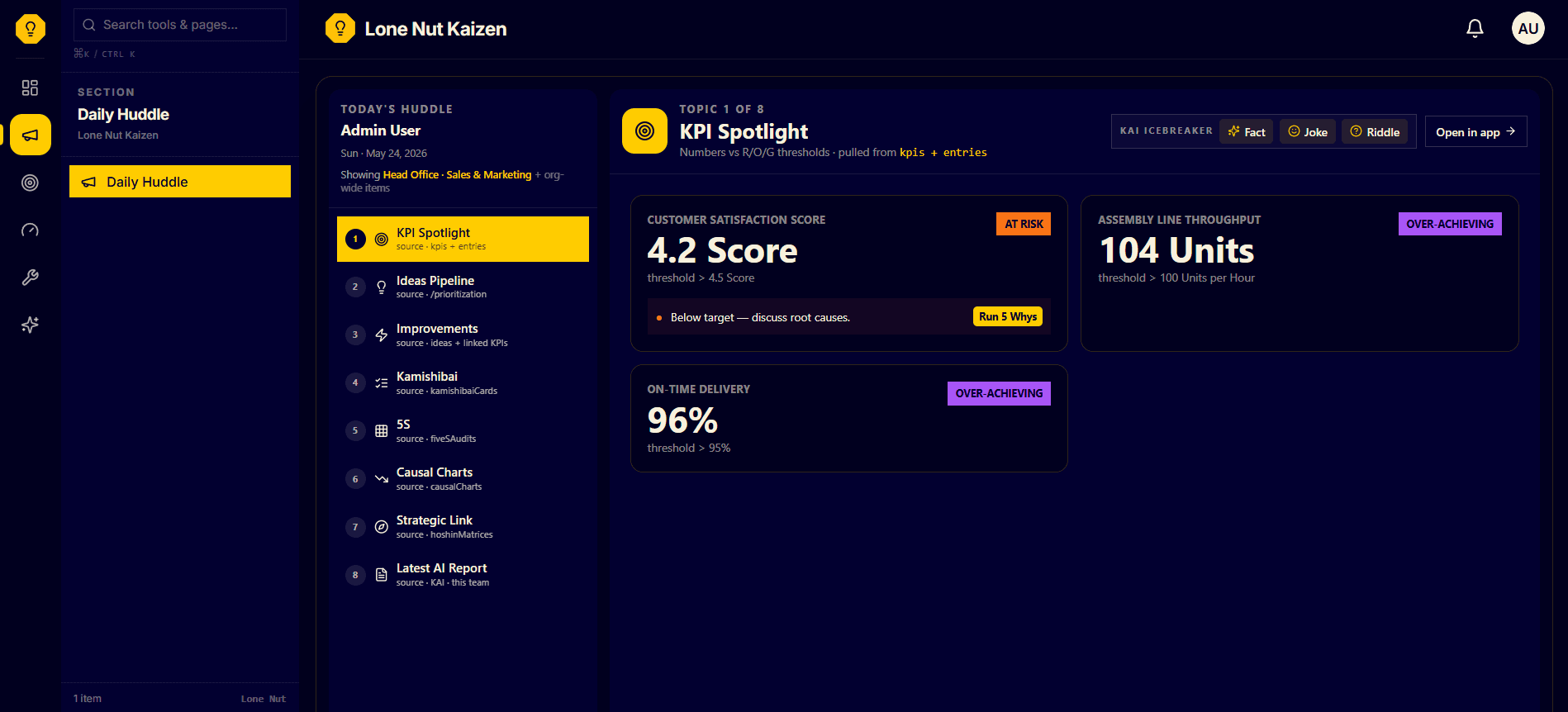Click the 96% value

click(682, 420)
